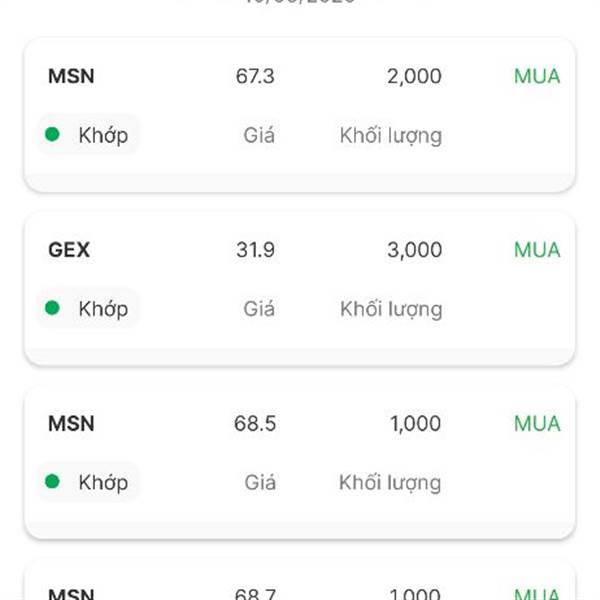
Task: Click the volume value 3,000
Action: tap(414, 250)
